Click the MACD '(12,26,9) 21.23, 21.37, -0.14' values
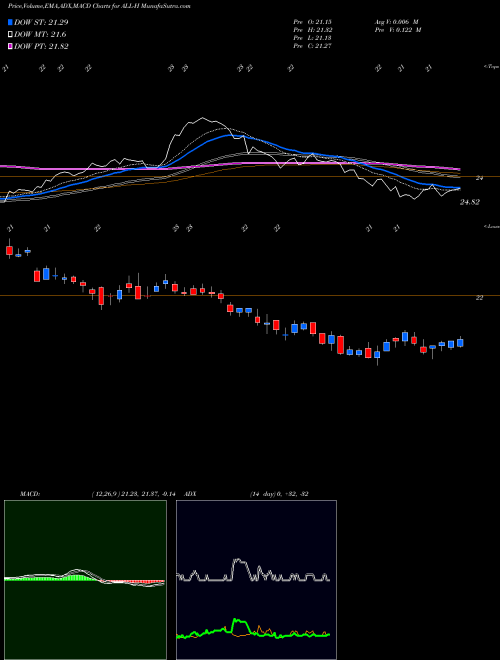500x660 pixels. pyautogui.click(x=136, y=494)
